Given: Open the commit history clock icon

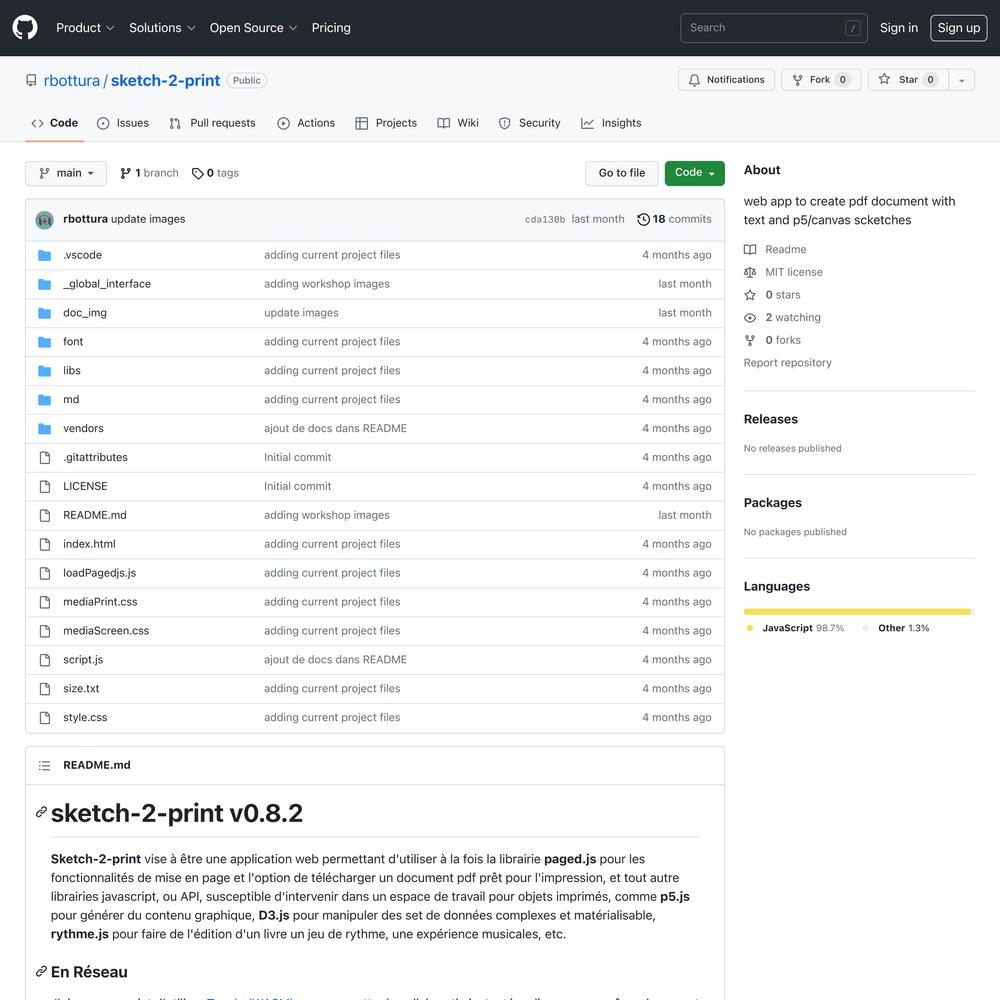Looking at the screenshot, I should point(643,219).
